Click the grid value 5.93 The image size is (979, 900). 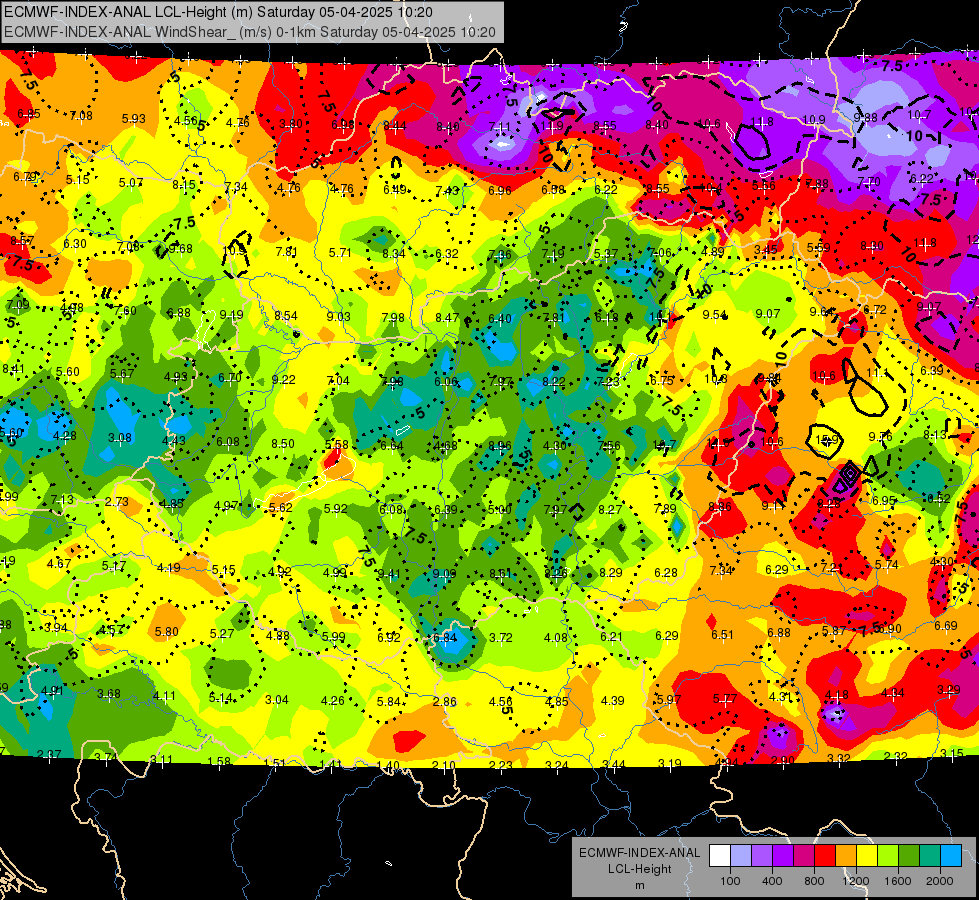click(x=134, y=118)
